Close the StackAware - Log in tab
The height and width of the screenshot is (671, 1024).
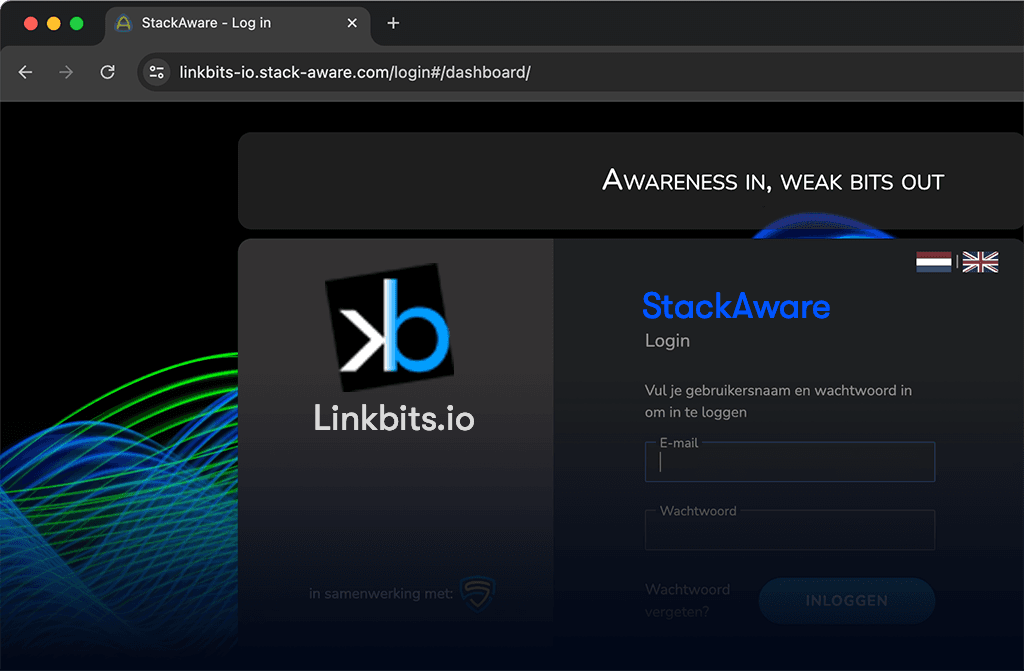(352, 23)
